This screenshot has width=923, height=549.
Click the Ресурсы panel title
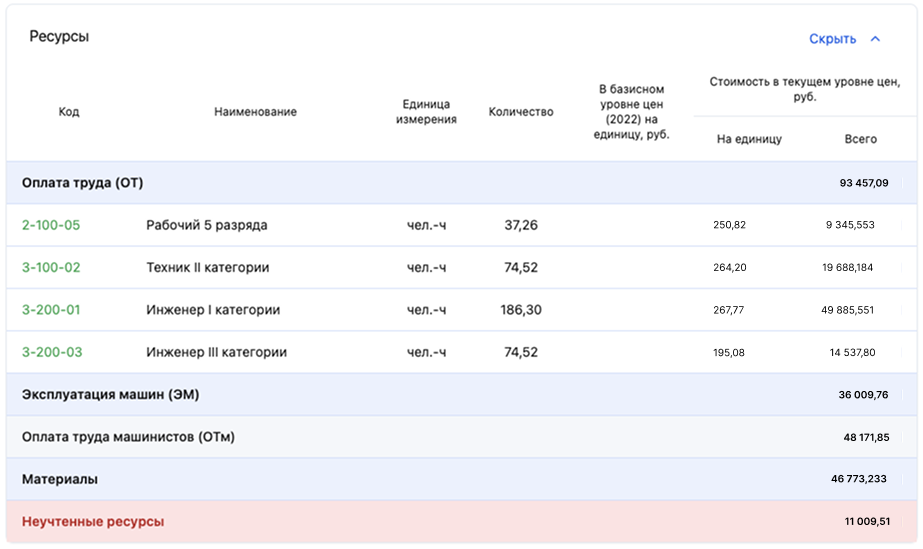(59, 36)
